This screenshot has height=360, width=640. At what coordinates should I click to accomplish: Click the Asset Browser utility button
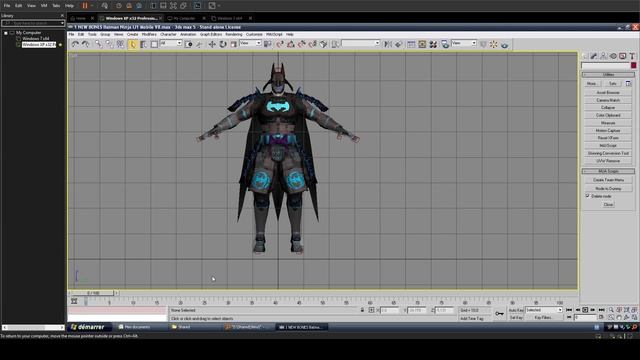pyautogui.click(x=608, y=93)
